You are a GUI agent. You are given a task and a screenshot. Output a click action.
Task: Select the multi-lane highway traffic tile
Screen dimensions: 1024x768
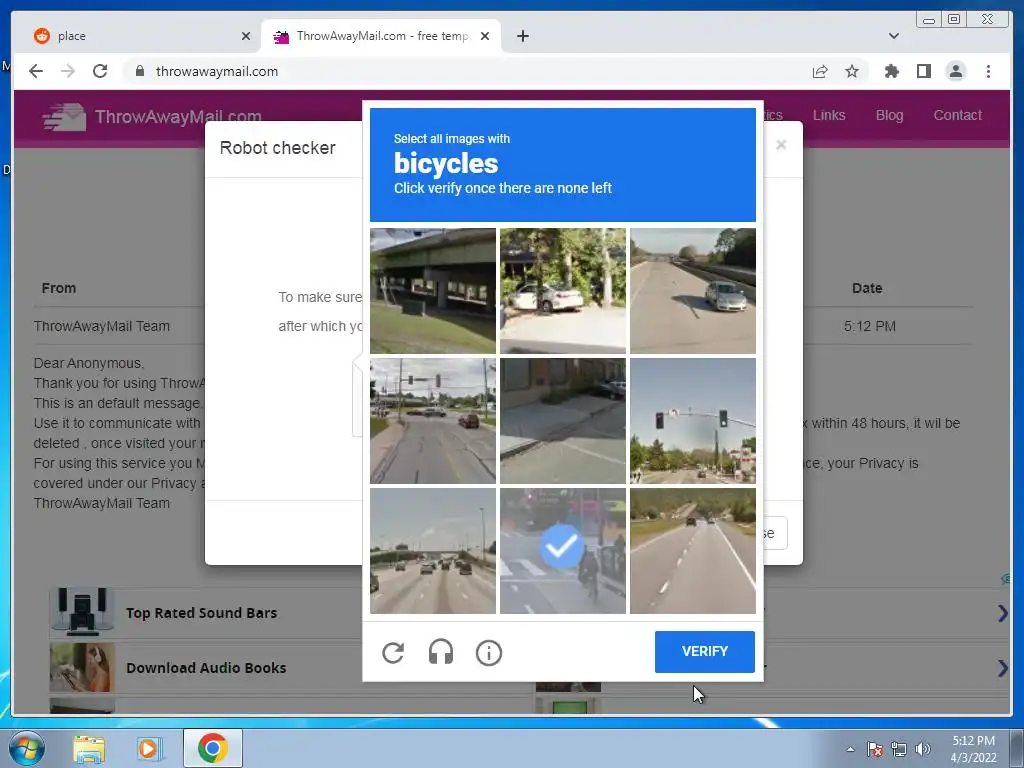pos(433,551)
